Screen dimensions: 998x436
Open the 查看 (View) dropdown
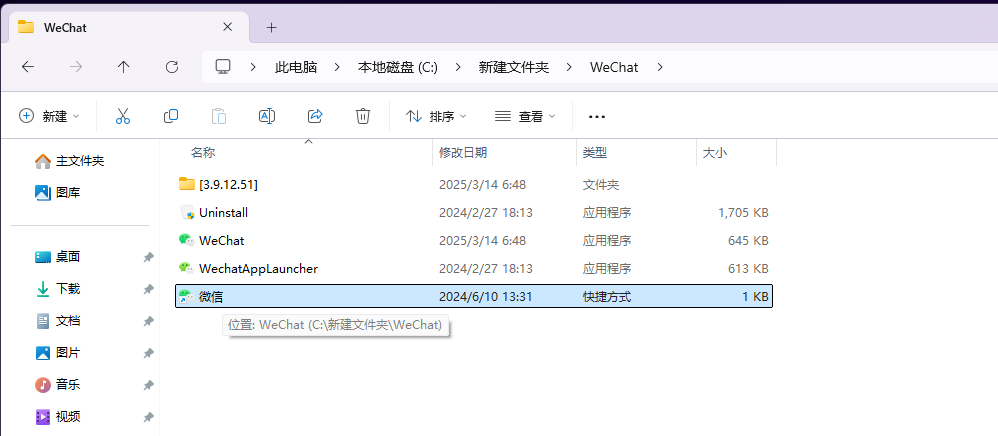coord(526,116)
